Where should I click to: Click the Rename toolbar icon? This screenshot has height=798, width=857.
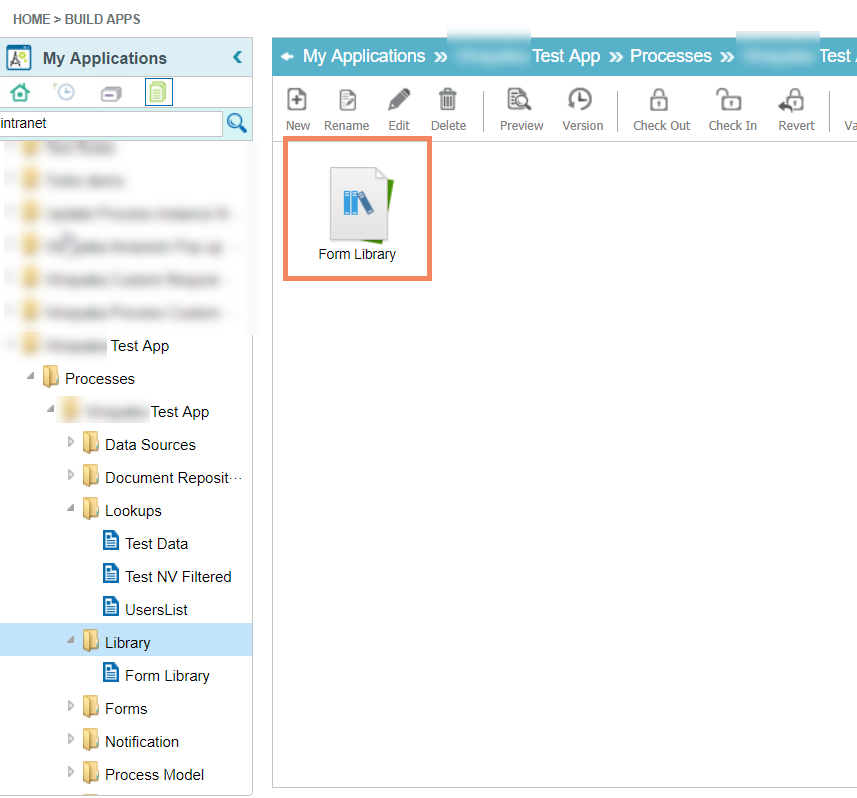click(347, 101)
